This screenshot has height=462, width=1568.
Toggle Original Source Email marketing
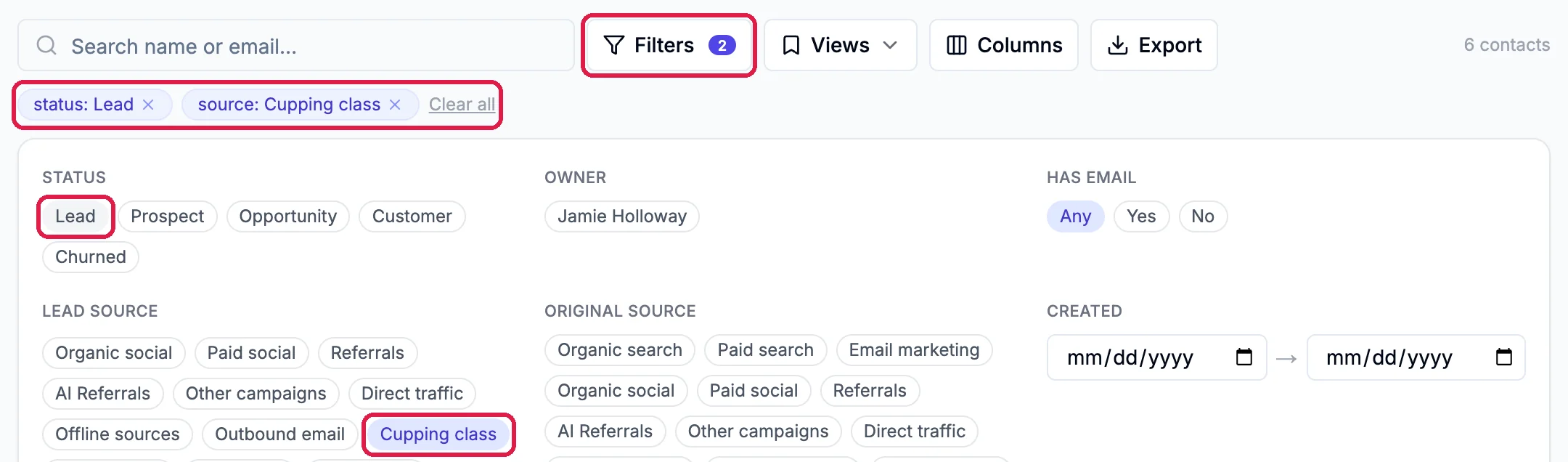click(x=915, y=350)
